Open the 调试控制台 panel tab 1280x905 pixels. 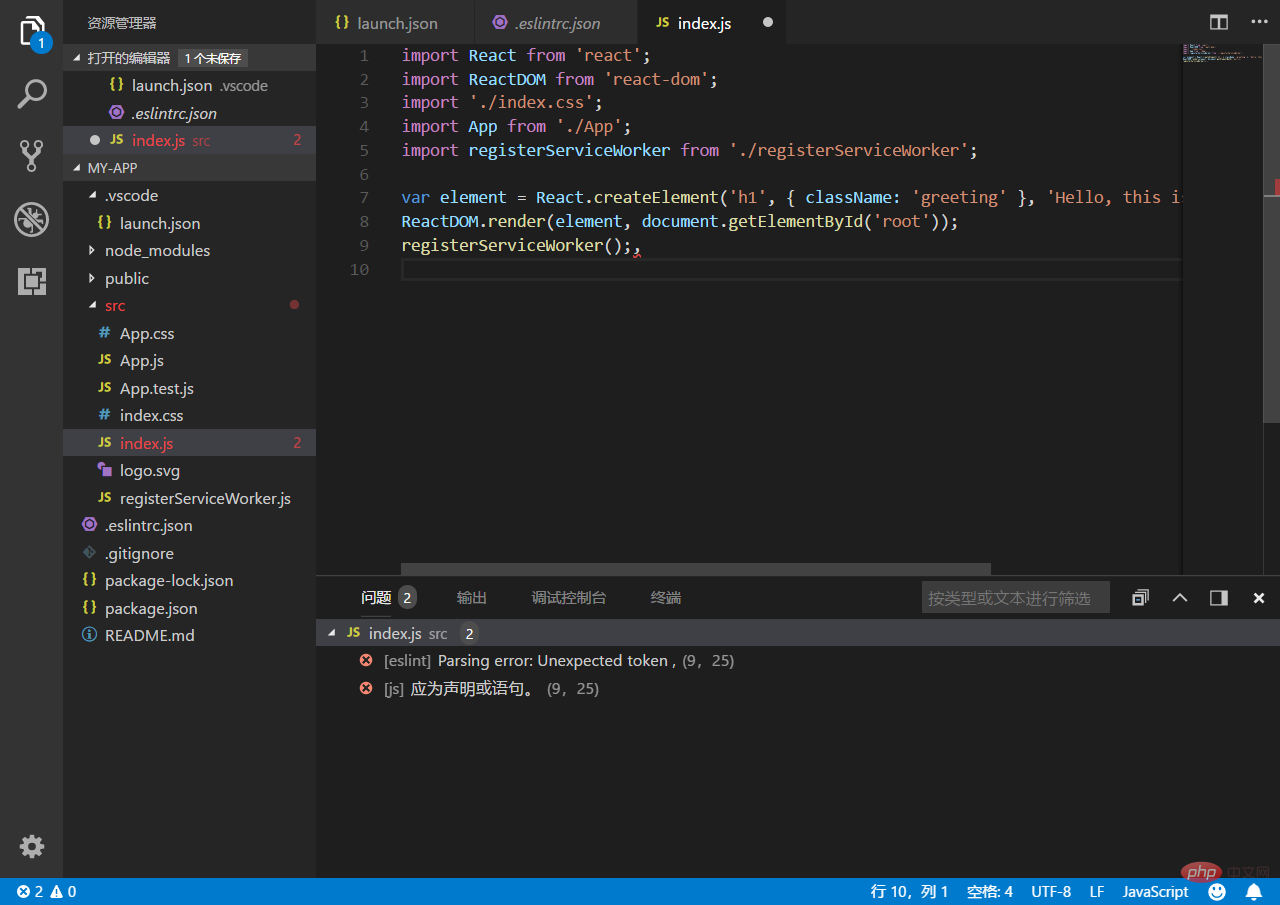[569, 598]
